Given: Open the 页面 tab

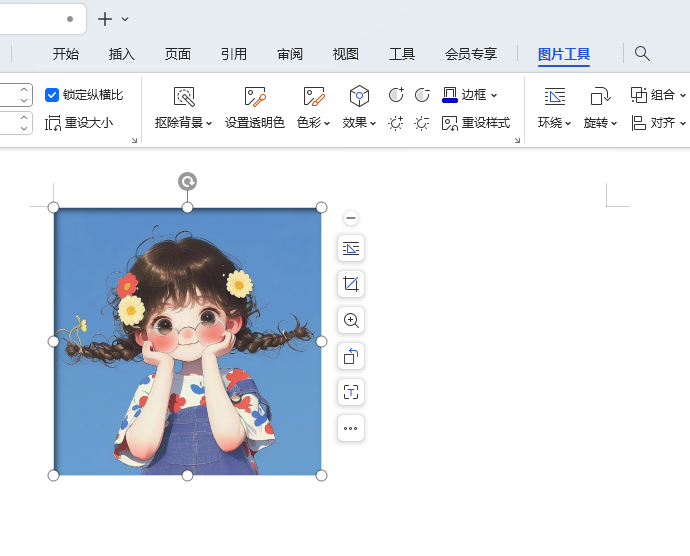Looking at the screenshot, I should coord(178,54).
